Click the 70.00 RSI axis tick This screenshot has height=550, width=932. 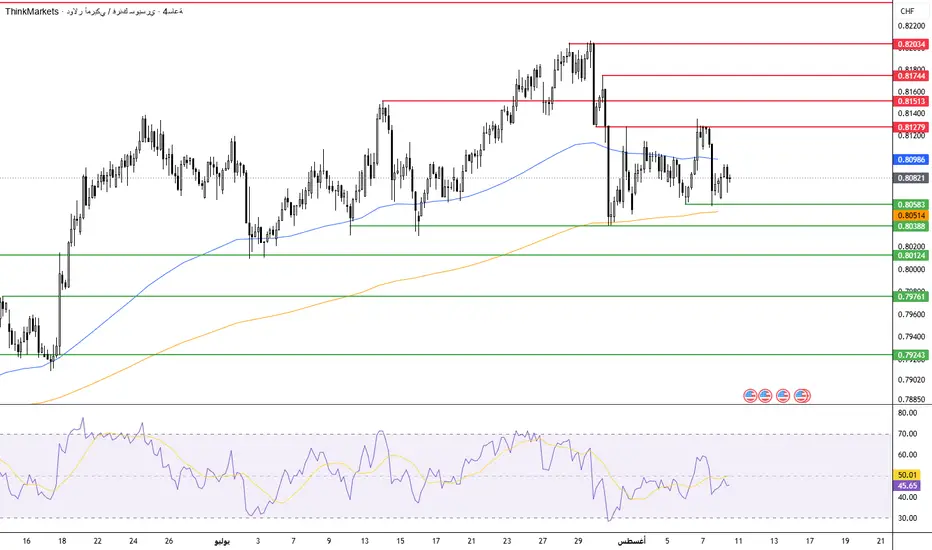[x=907, y=434]
